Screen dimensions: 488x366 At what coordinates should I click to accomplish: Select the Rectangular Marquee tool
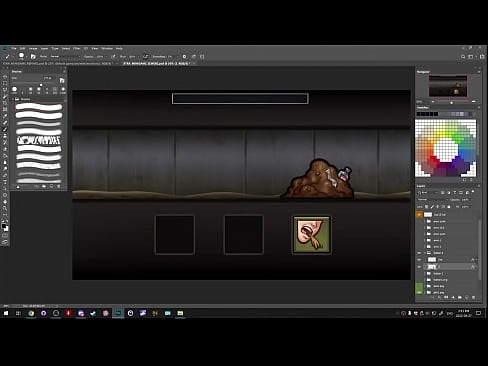click(5, 83)
